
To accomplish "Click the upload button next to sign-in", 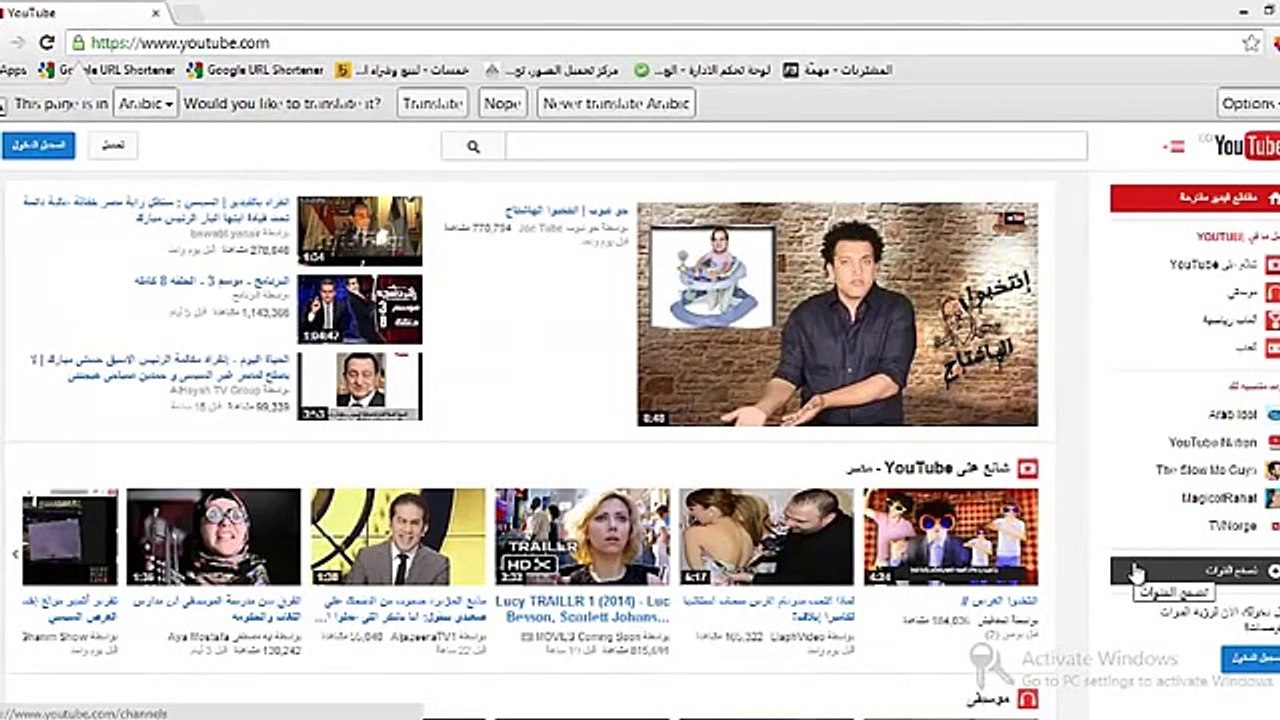I will click(x=113, y=146).
